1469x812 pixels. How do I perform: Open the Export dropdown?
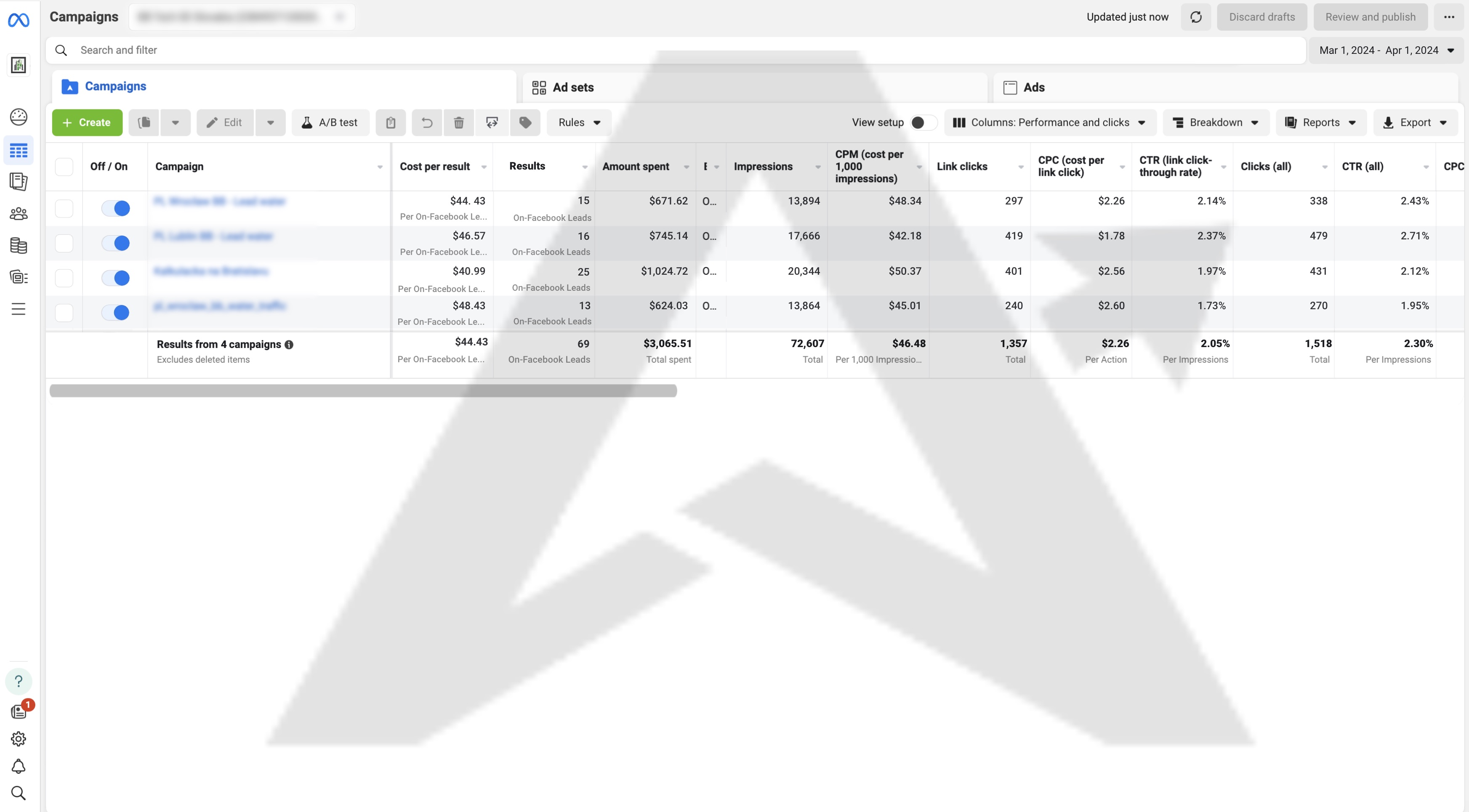1416,122
